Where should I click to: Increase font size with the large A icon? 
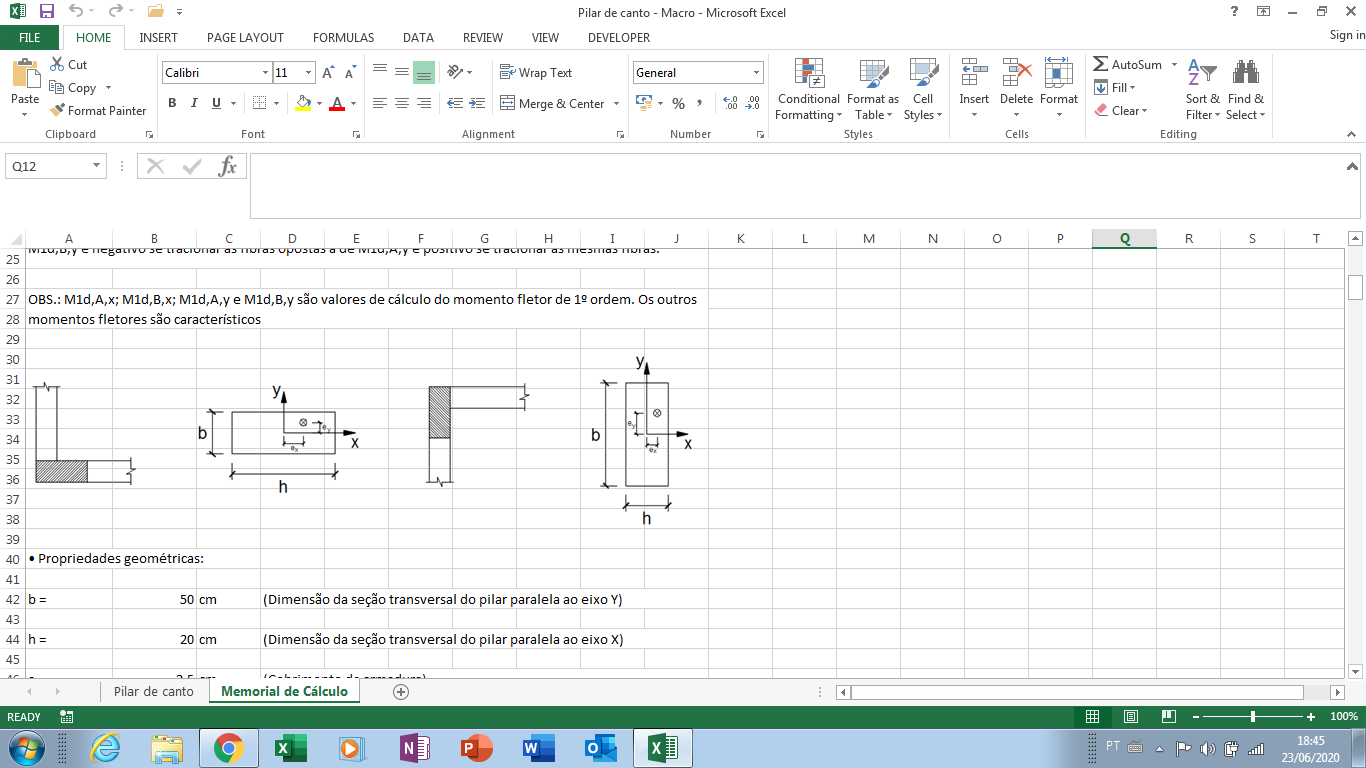tap(328, 73)
